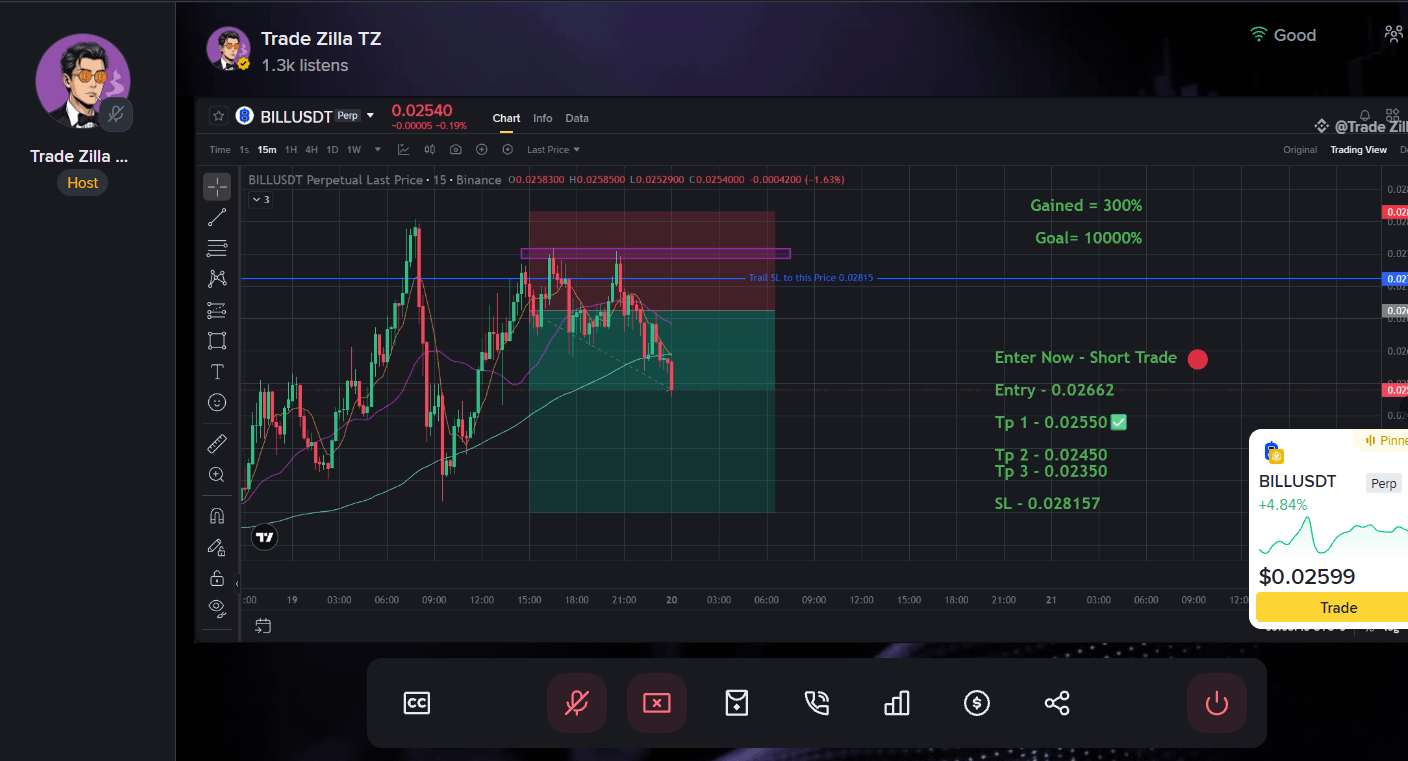
Task: Open price alert bell icon
Action: tap(1365, 116)
